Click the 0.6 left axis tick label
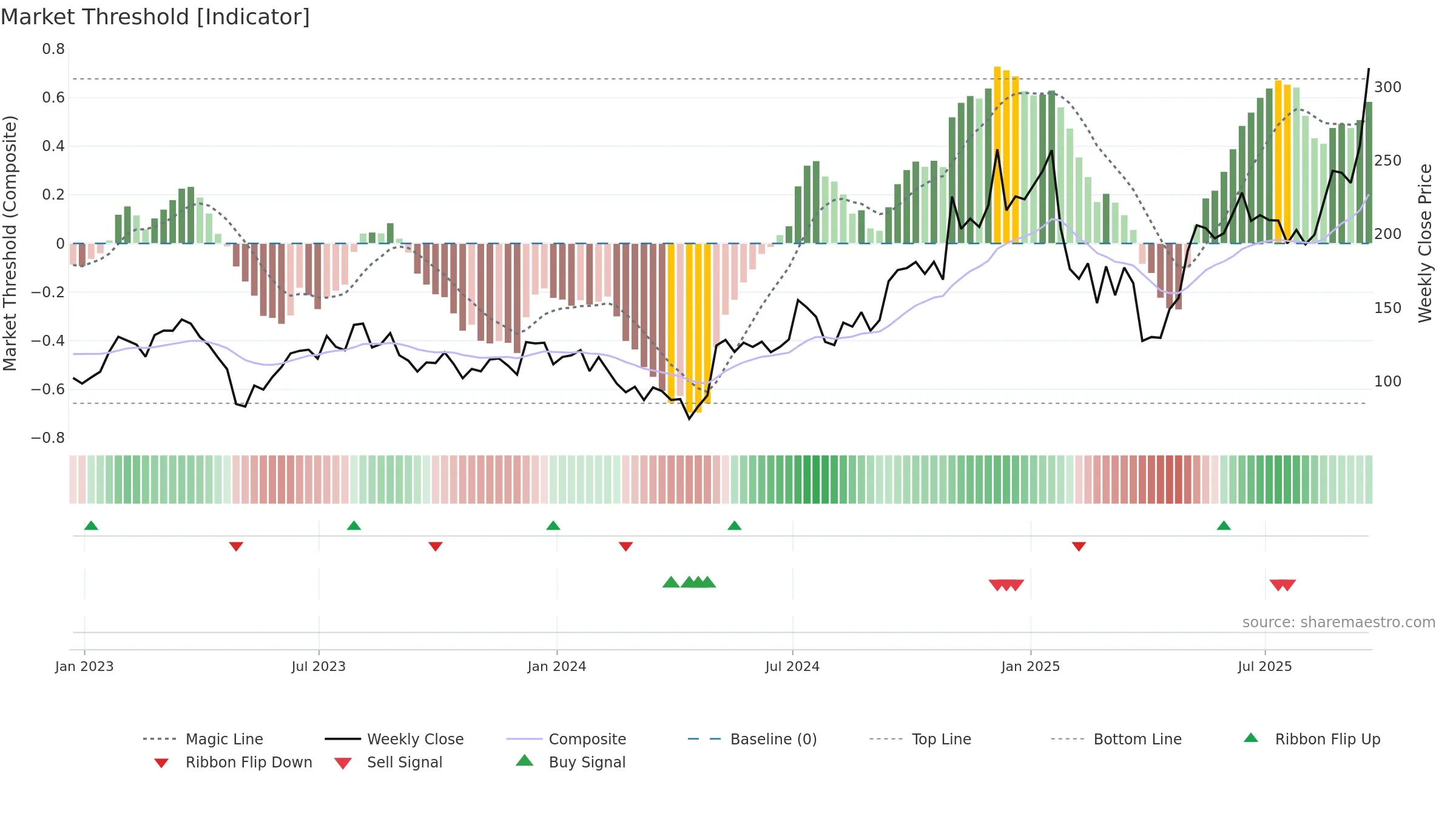1456x819 pixels. click(53, 98)
